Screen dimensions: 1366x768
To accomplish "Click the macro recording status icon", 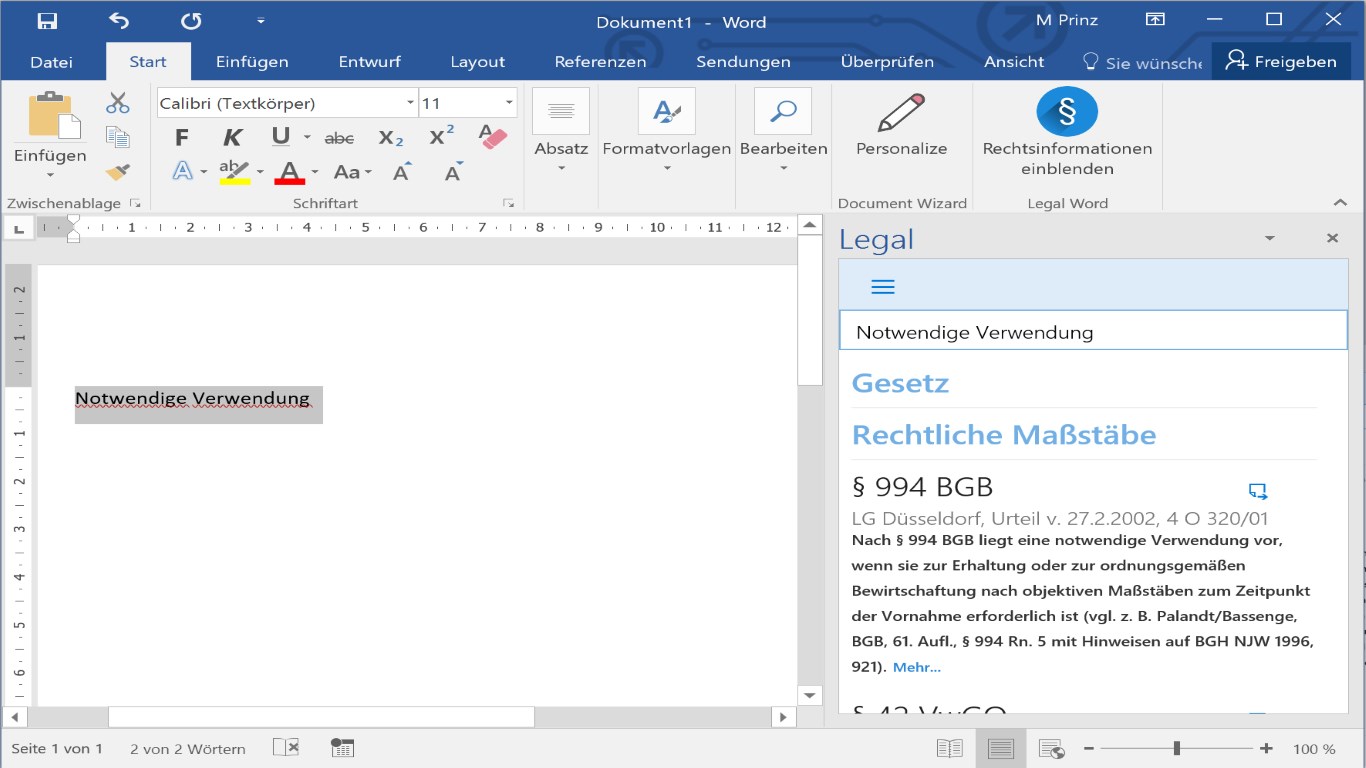I will [x=342, y=748].
